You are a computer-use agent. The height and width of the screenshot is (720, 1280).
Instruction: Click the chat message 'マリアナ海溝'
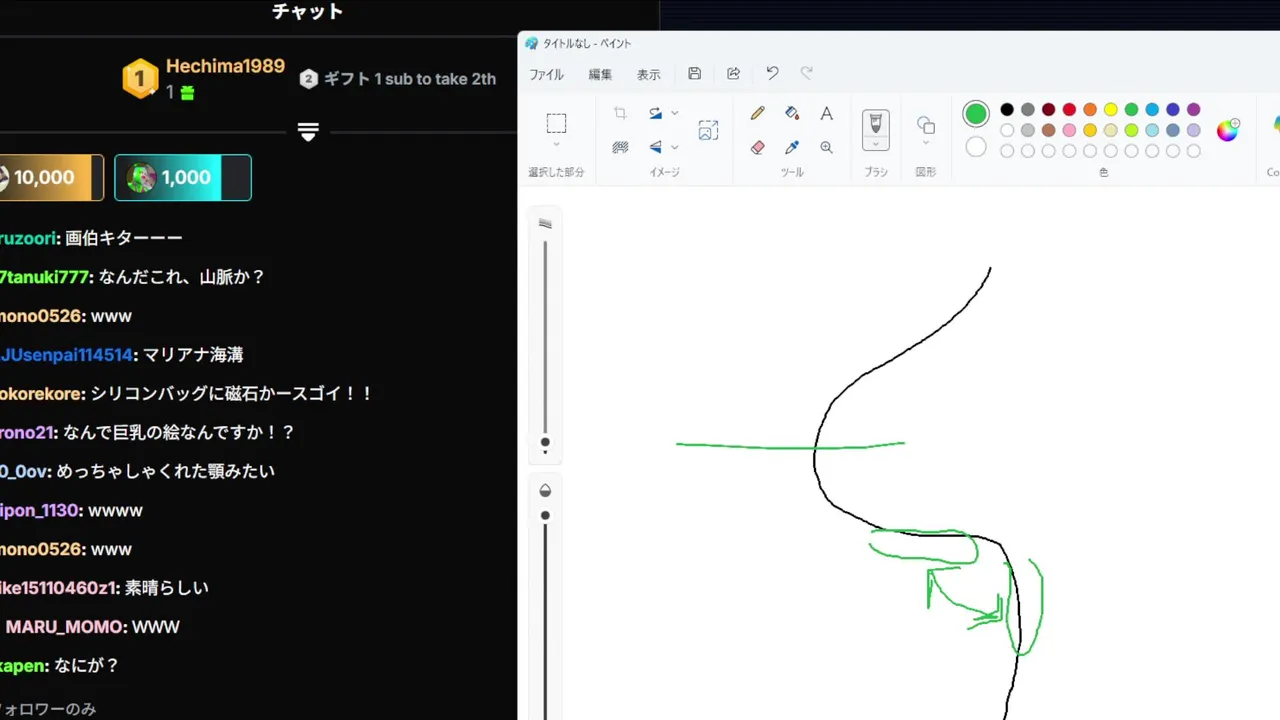(193, 355)
